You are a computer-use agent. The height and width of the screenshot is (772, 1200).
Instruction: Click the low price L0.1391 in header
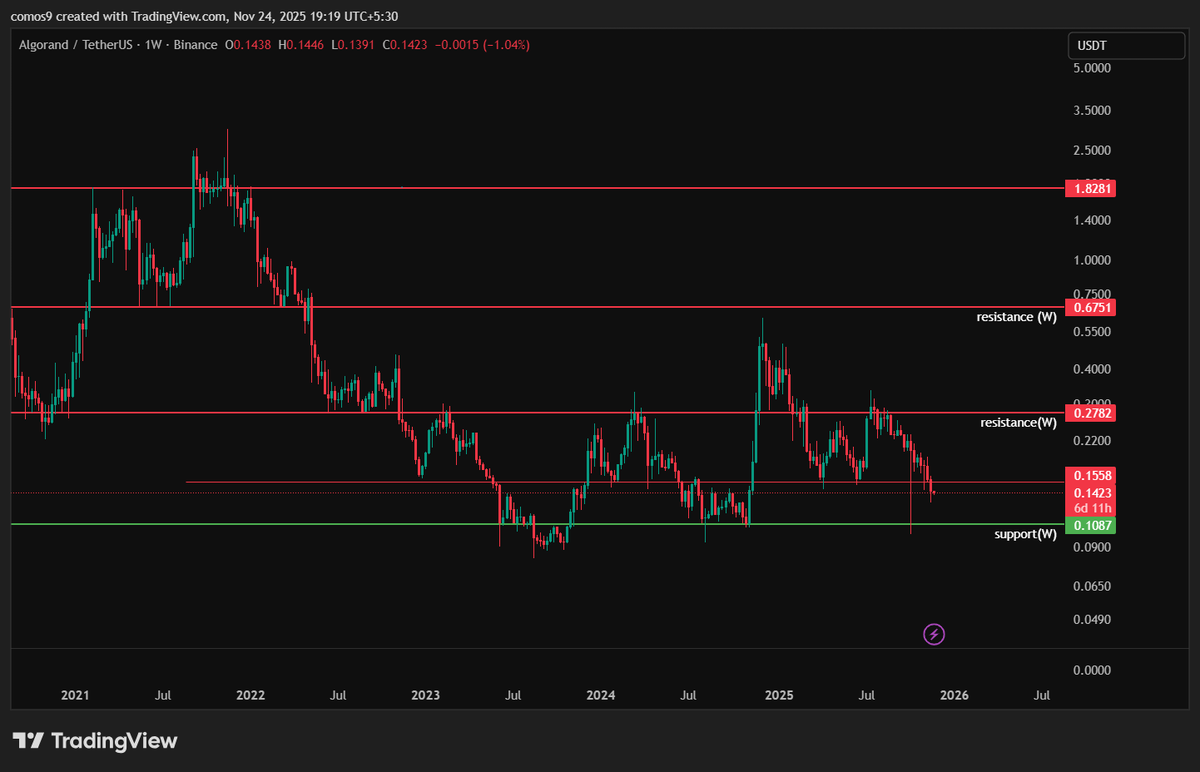click(x=355, y=45)
